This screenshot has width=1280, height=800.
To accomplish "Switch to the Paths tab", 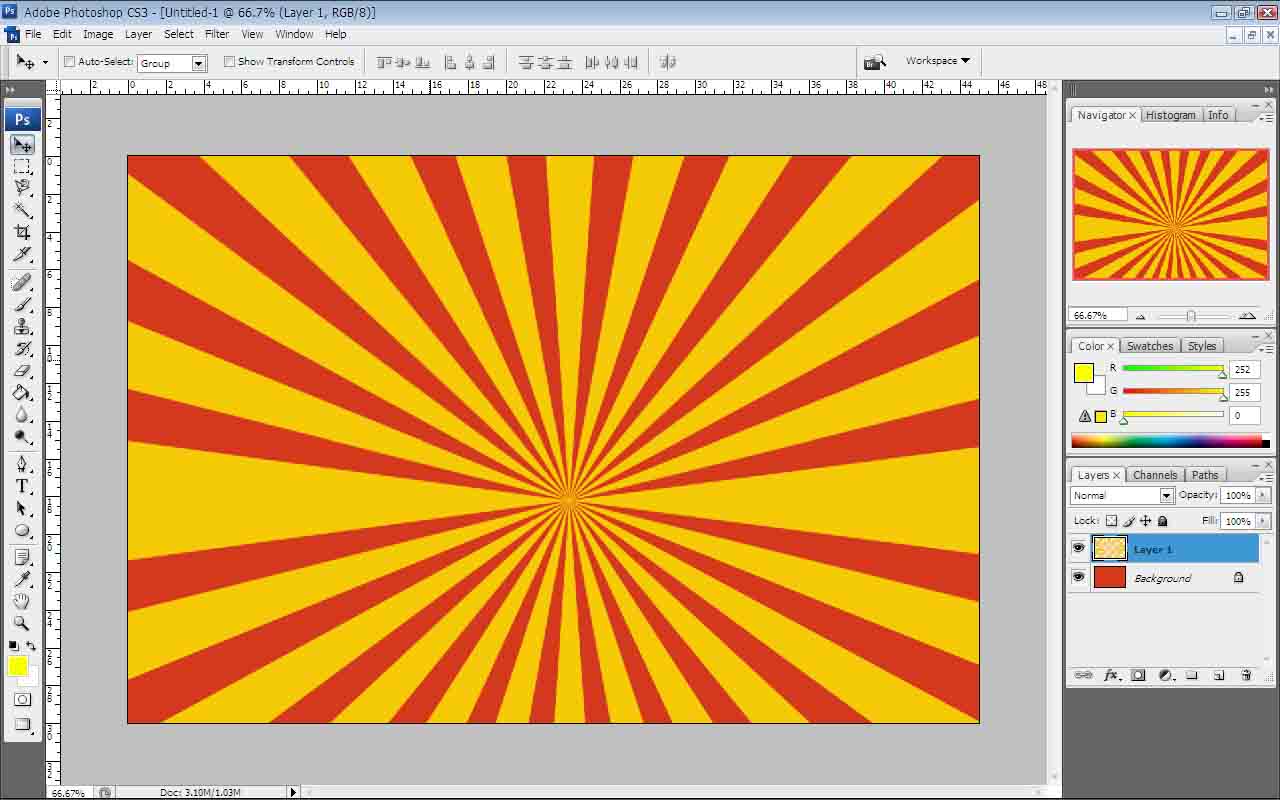I will coord(1205,475).
